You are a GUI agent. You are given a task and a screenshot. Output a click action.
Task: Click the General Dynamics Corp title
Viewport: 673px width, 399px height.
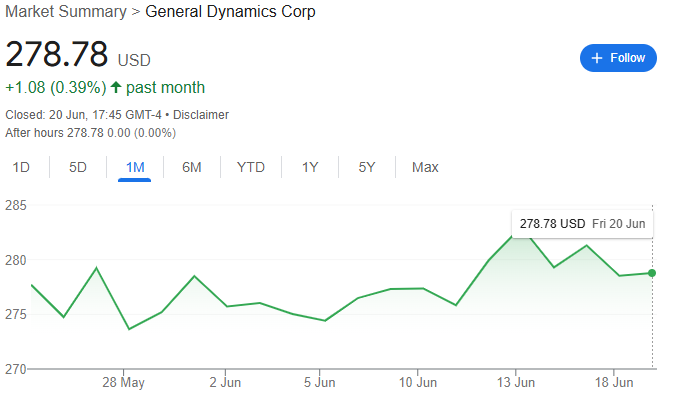tap(230, 12)
